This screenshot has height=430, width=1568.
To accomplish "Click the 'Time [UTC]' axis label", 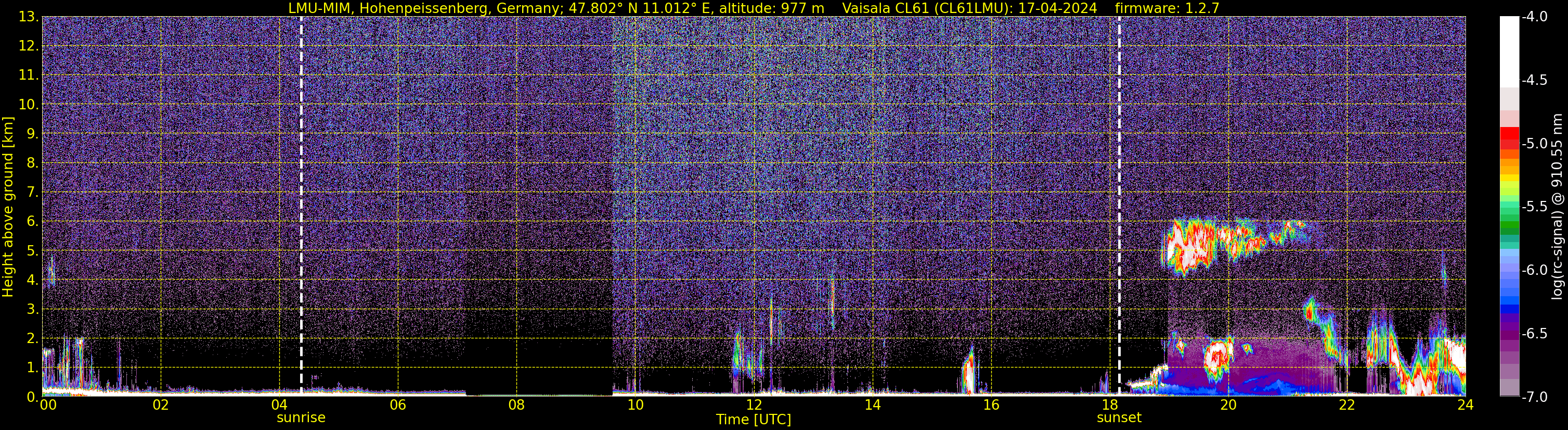I will pyautogui.click(x=754, y=420).
